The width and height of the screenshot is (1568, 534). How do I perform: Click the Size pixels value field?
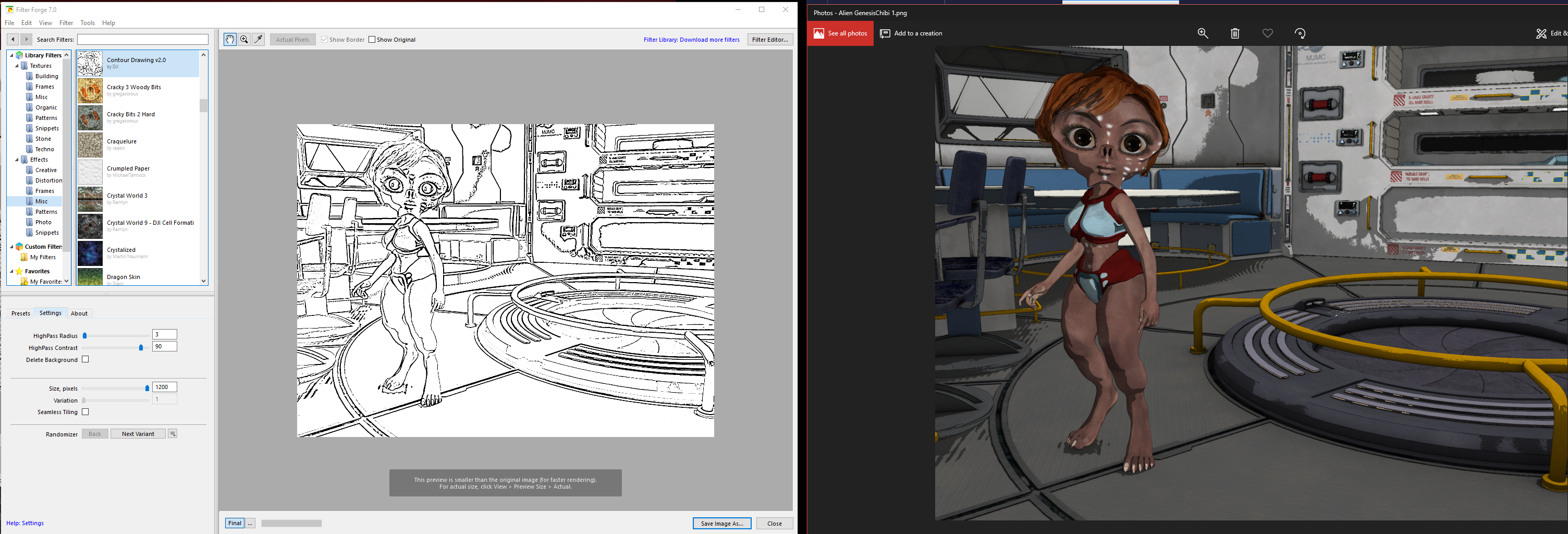tap(164, 387)
